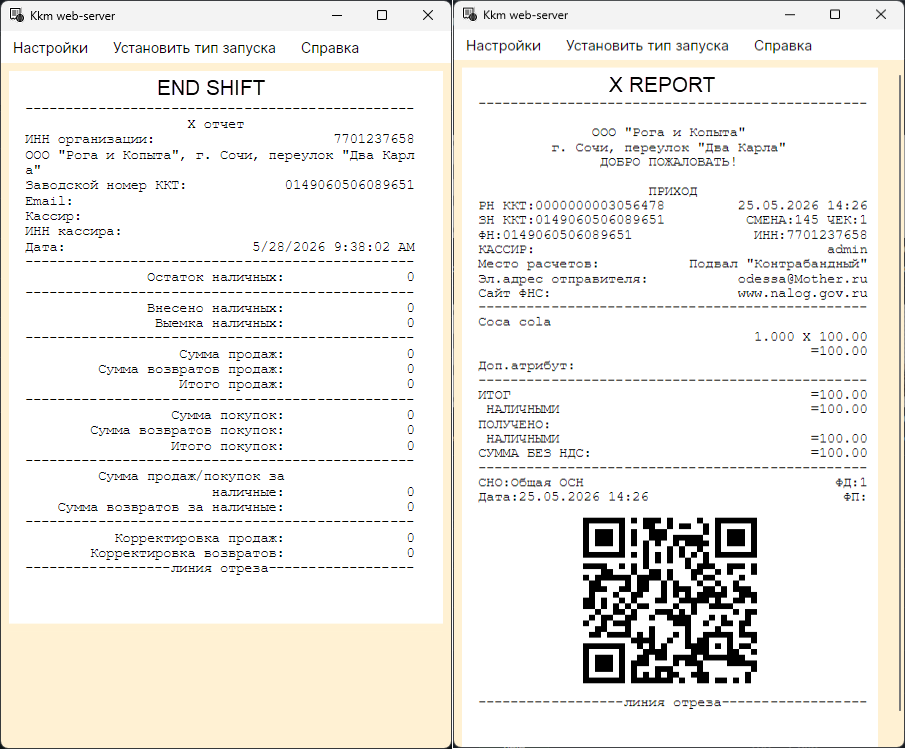Click the X REPORT heading
The image size is (905, 749).
tap(661, 85)
